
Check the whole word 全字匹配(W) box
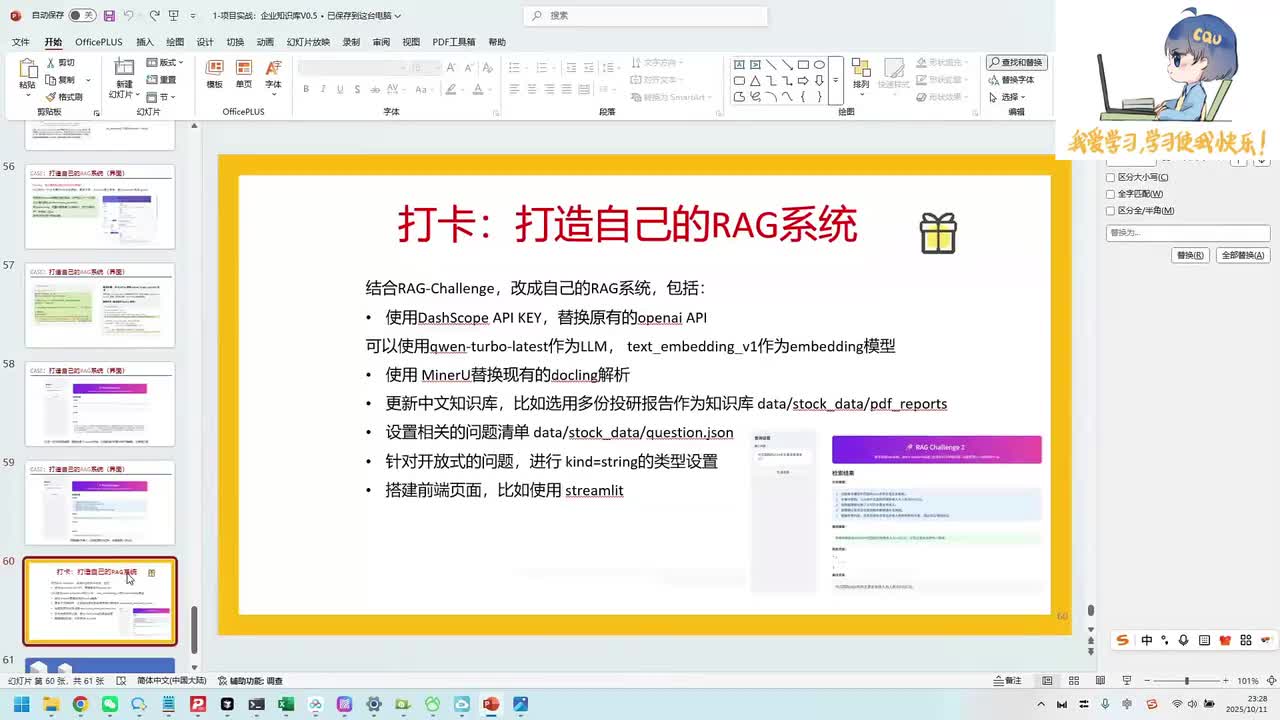1110,194
